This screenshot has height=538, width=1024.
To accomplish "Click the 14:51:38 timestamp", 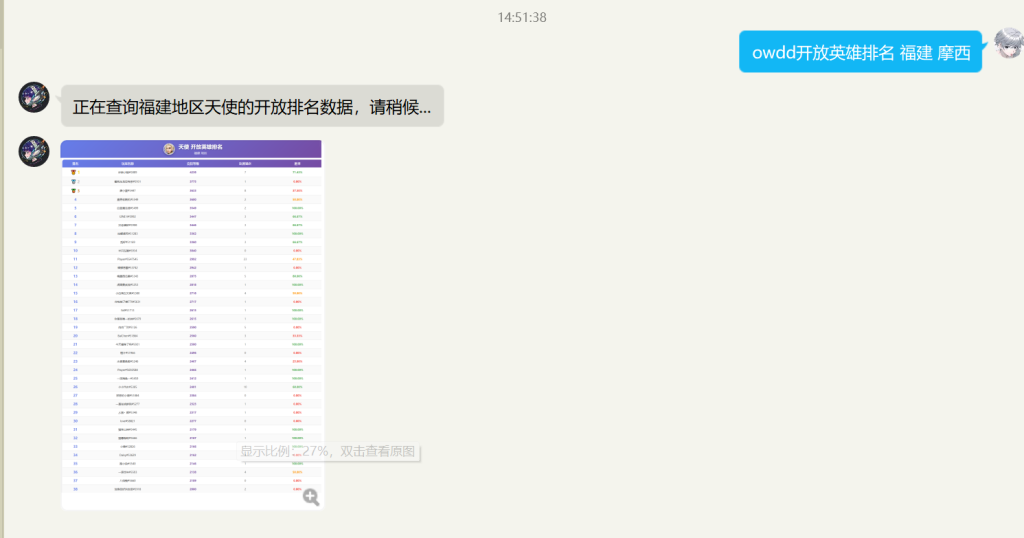I will click(x=522, y=17).
